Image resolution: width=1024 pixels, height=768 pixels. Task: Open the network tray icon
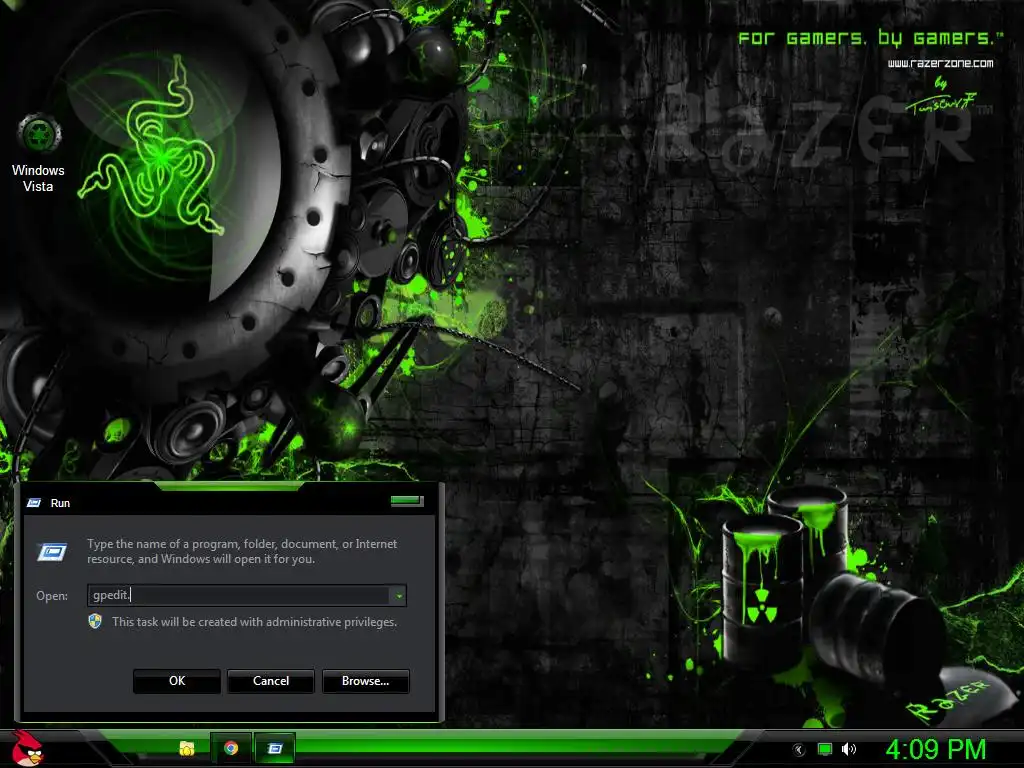(x=825, y=750)
